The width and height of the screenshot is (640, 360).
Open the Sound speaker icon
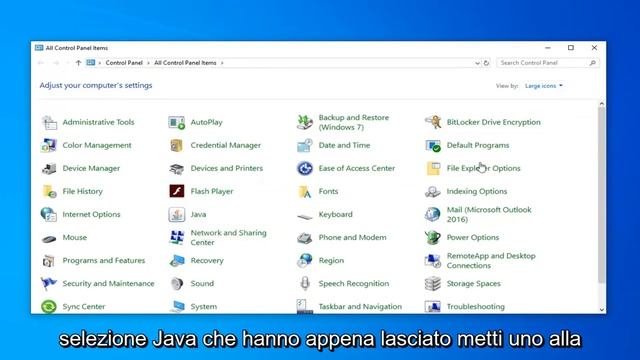tap(177, 284)
